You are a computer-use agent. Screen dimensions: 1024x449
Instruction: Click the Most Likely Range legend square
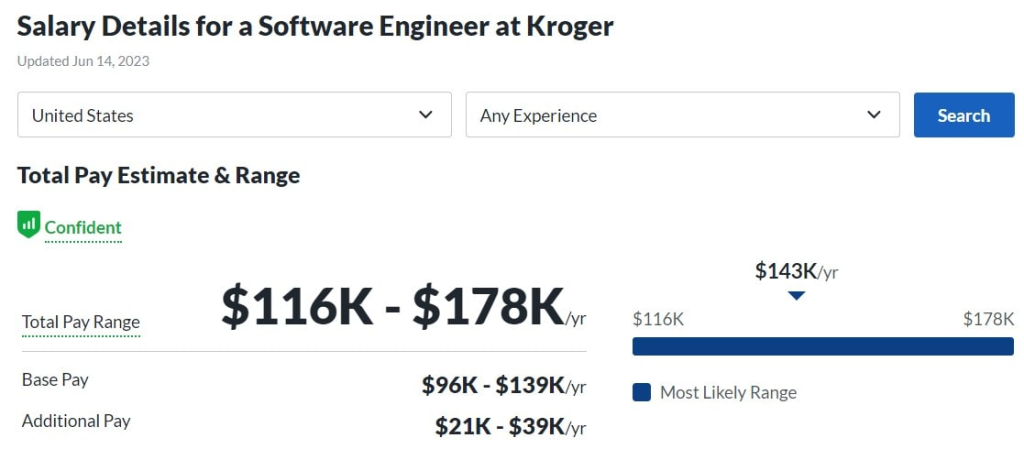click(x=642, y=392)
